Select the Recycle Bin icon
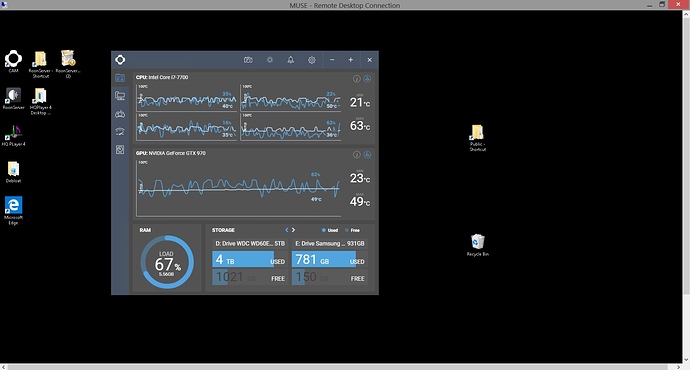 [x=477, y=245]
